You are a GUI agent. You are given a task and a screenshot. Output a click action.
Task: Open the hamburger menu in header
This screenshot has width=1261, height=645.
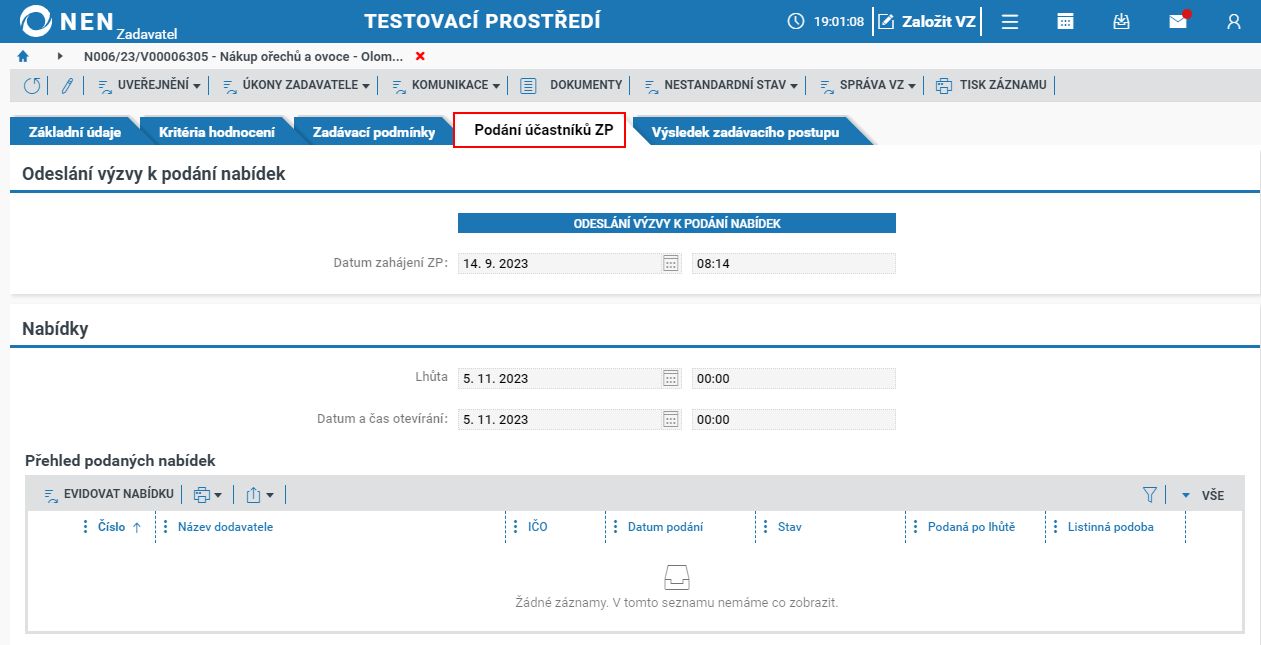click(x=1010, y=21)
